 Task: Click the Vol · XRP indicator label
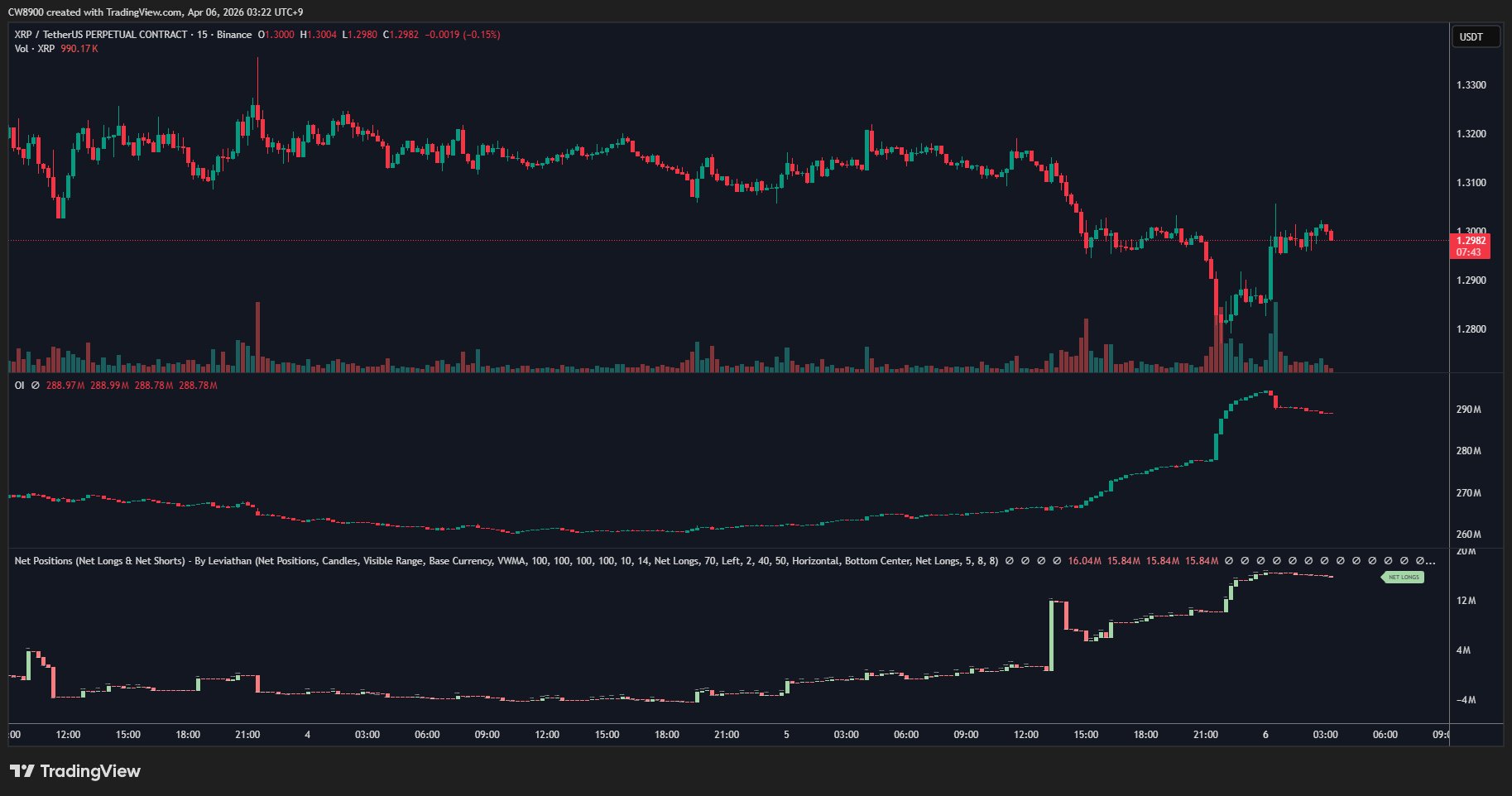[x=35, y=49]
